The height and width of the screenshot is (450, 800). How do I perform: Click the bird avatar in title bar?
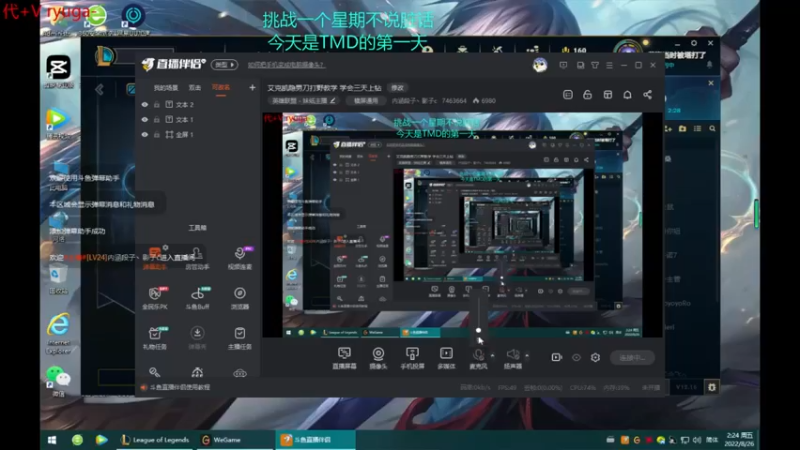540,65
